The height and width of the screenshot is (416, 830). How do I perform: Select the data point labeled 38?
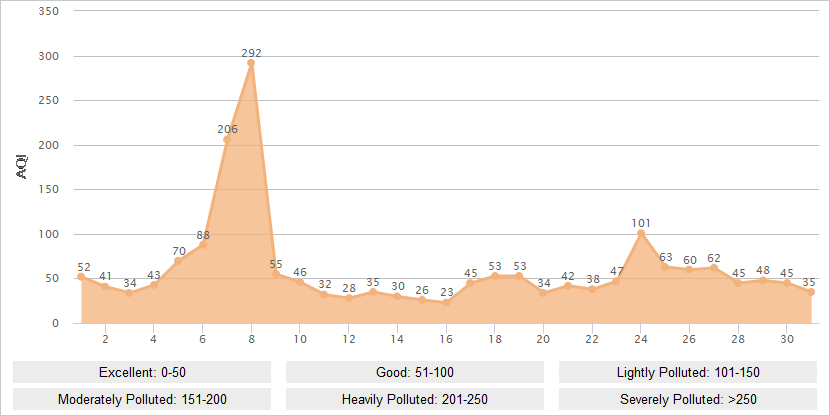592,290
